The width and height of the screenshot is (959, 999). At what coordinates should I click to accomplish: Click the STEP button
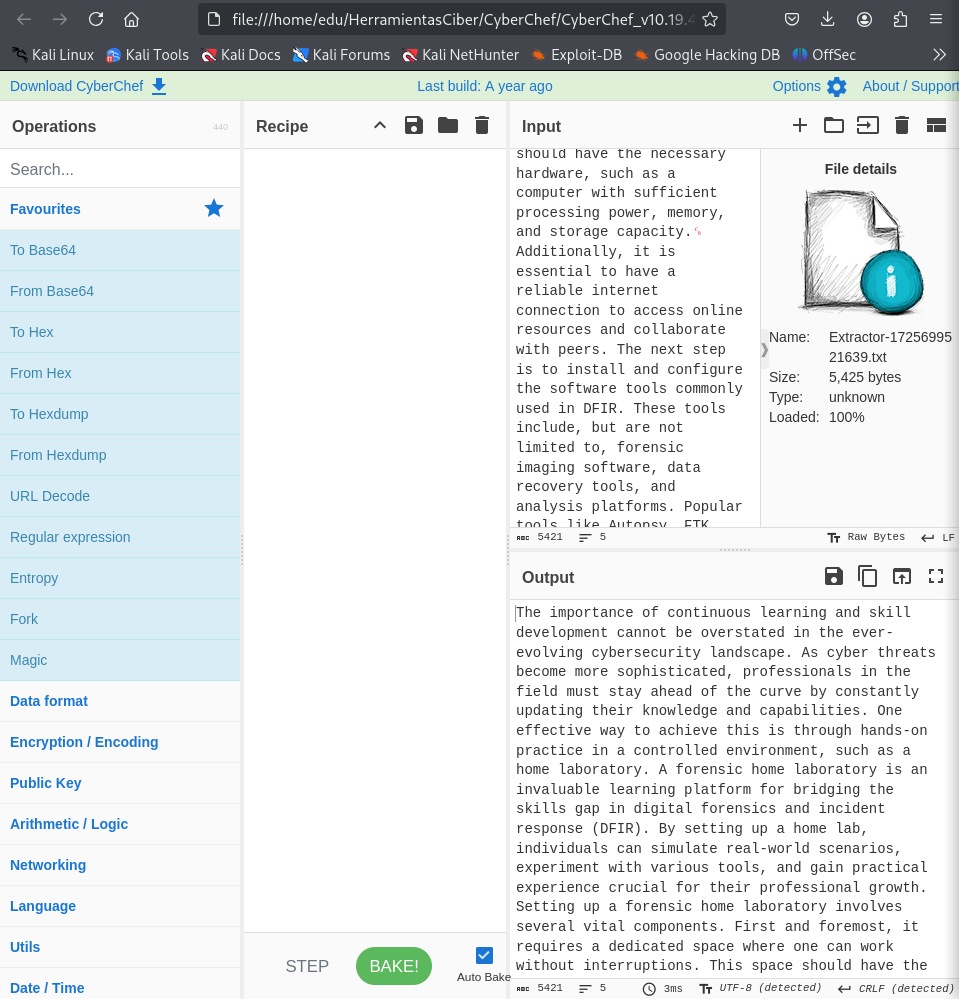[307, 966]
